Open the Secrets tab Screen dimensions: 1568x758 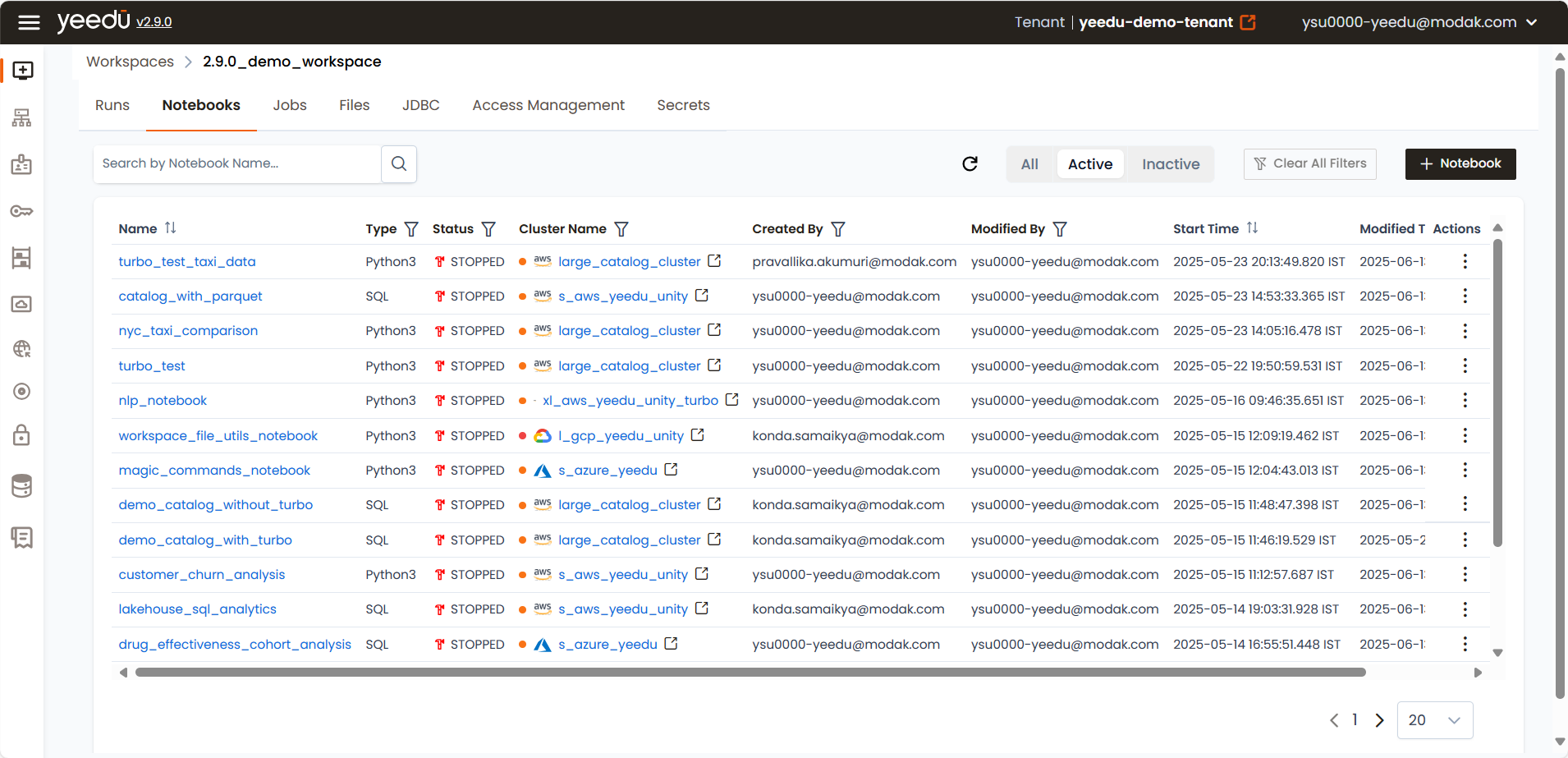[683, 105]
